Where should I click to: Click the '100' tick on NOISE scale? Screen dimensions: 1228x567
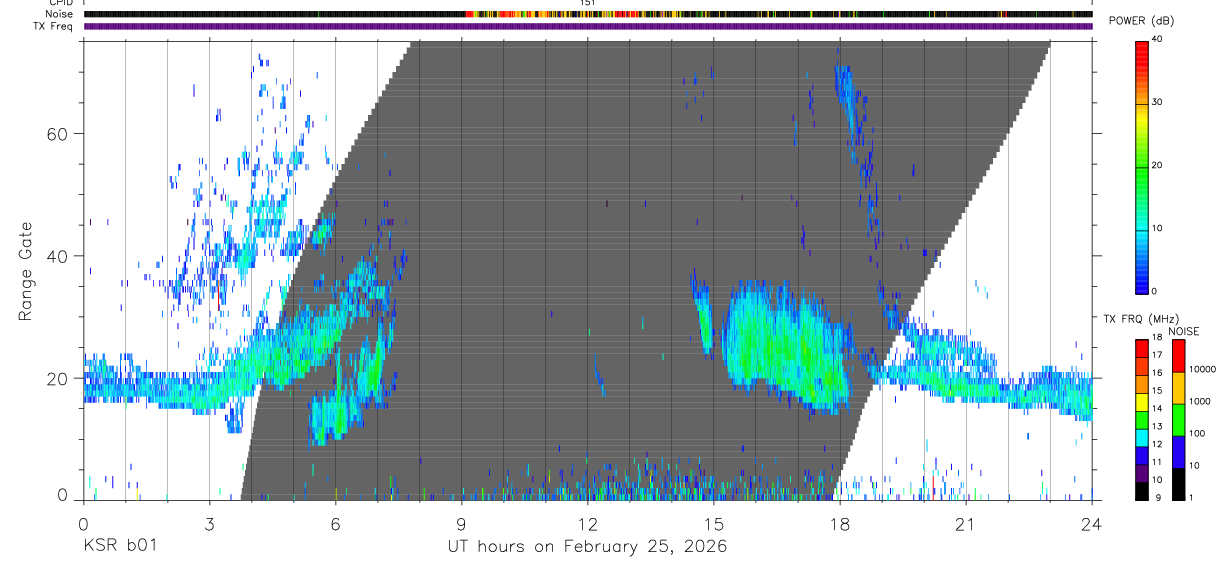tap(1198, 433)
